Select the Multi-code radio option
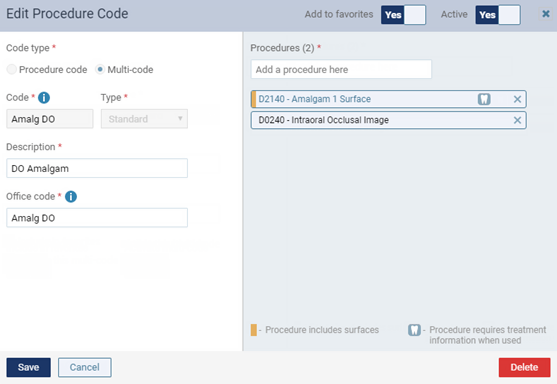This screenshot has height=384, width=557. (x=100, y=69)
